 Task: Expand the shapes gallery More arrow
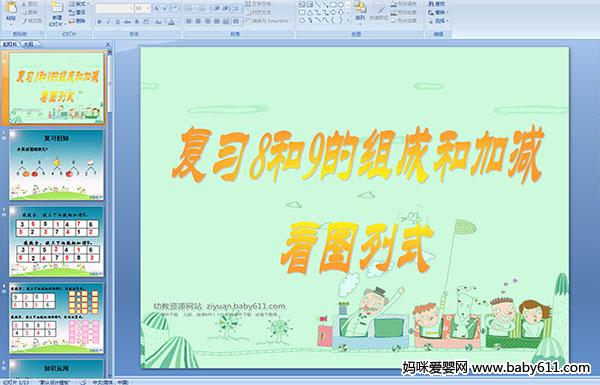click(348, 21)
